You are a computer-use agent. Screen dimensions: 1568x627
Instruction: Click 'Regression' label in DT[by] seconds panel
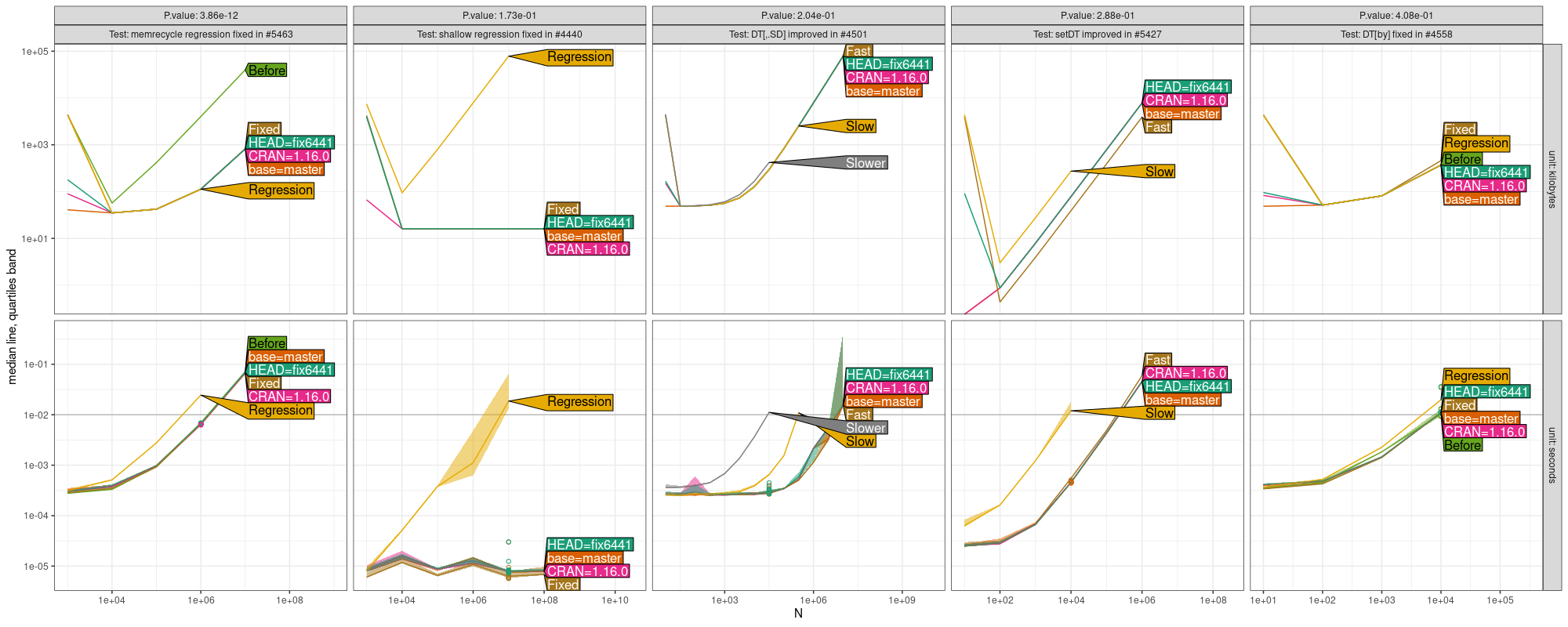(1476, 376)
